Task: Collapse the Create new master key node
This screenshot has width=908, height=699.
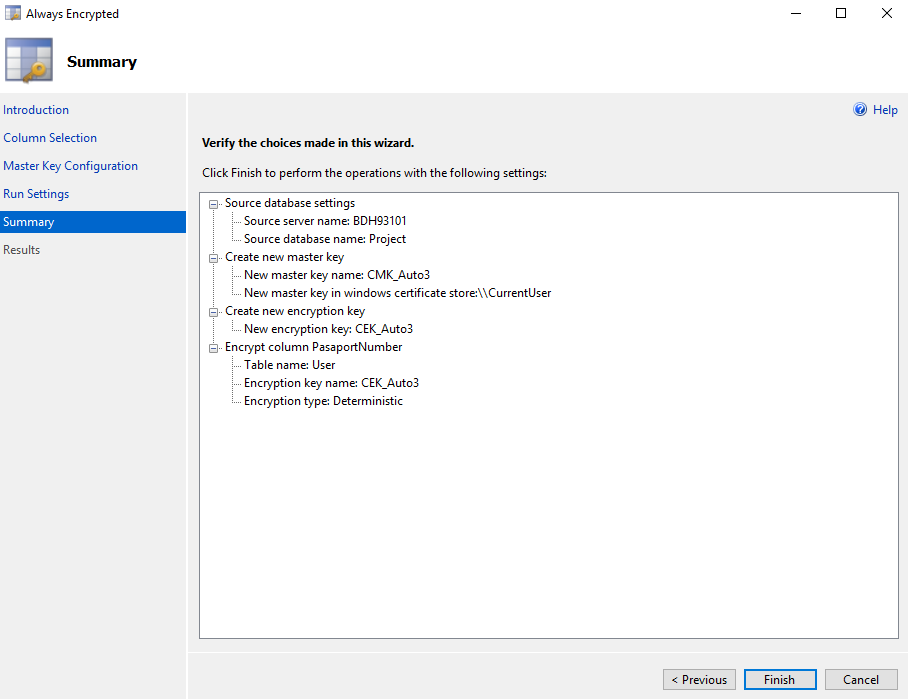Action: click(x=214, y=258)
